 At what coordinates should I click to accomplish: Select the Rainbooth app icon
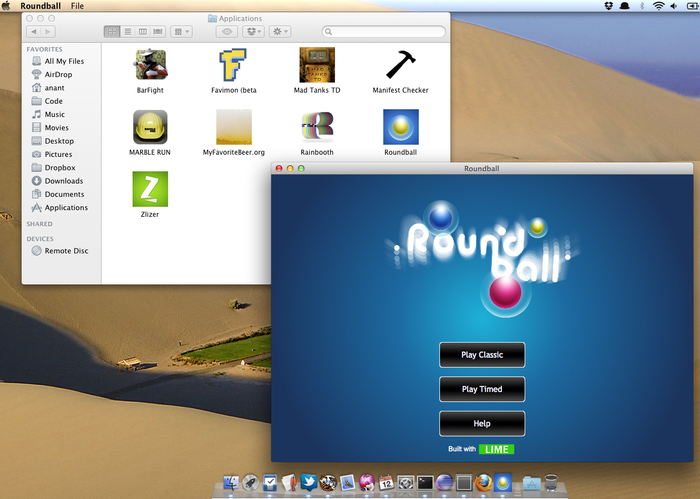317,127
